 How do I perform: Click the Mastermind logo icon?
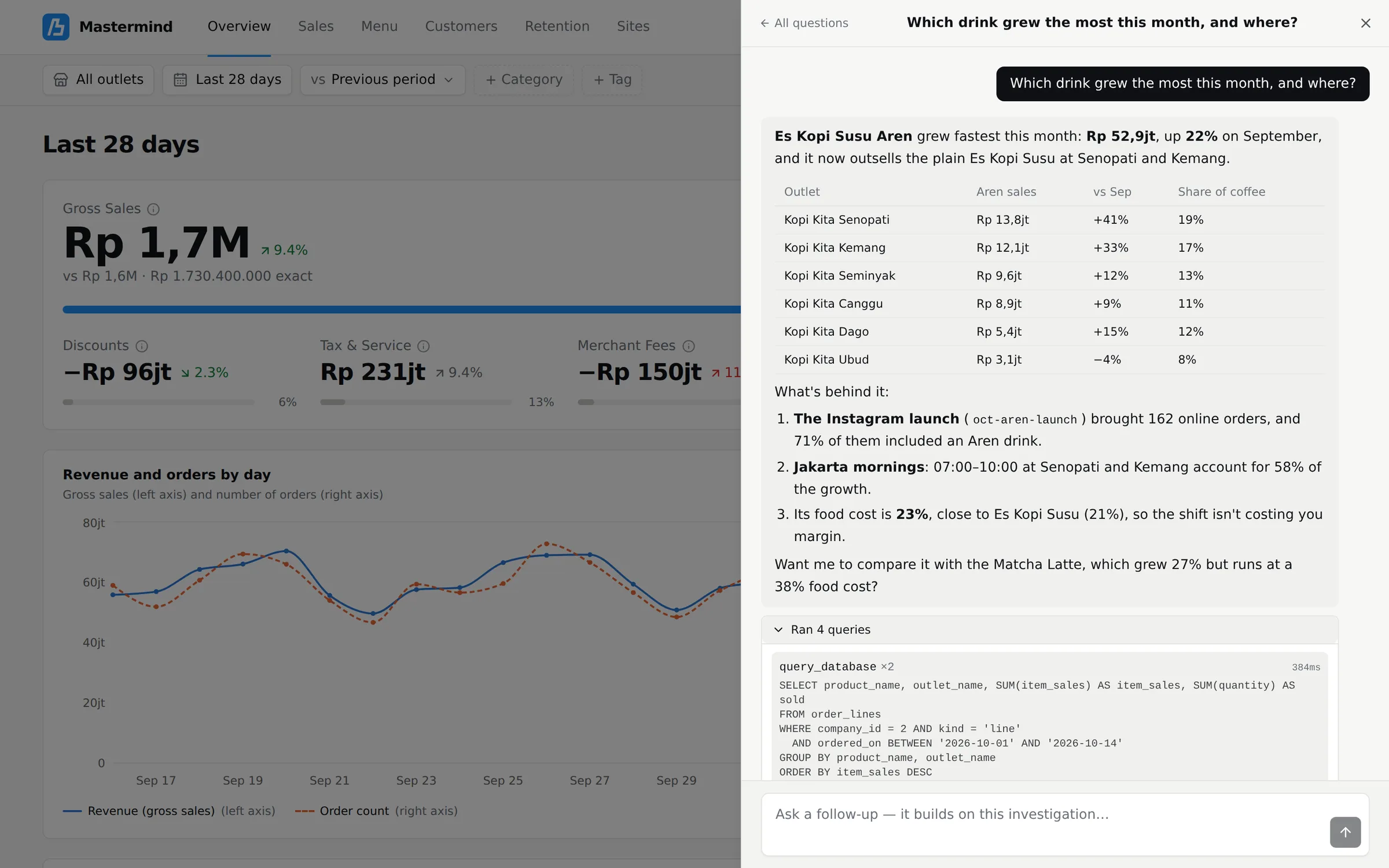click(x=56, y=27)
